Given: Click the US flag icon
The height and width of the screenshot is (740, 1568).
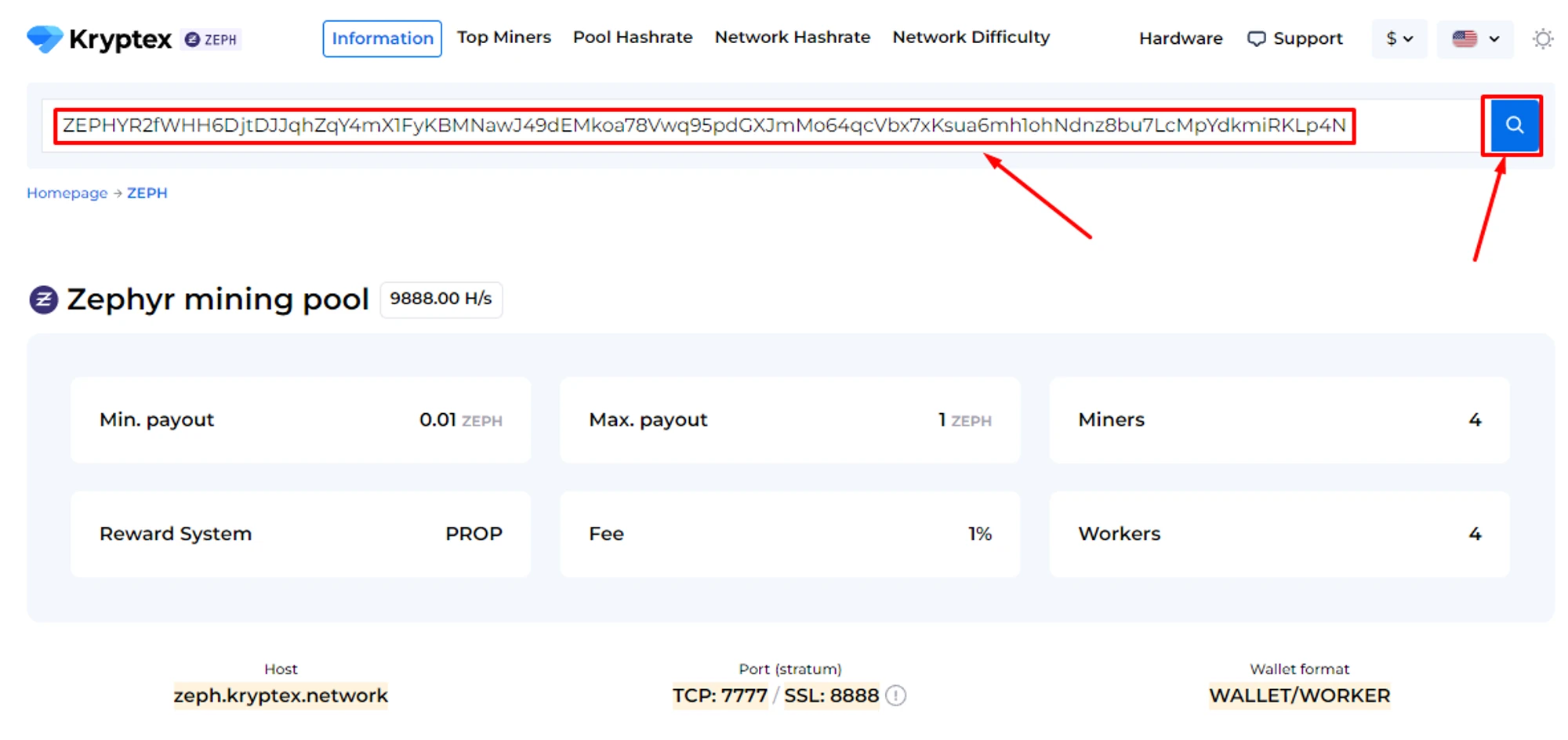Looking at the screenshot, I should pyautogui.click(x=1464, y=38).
